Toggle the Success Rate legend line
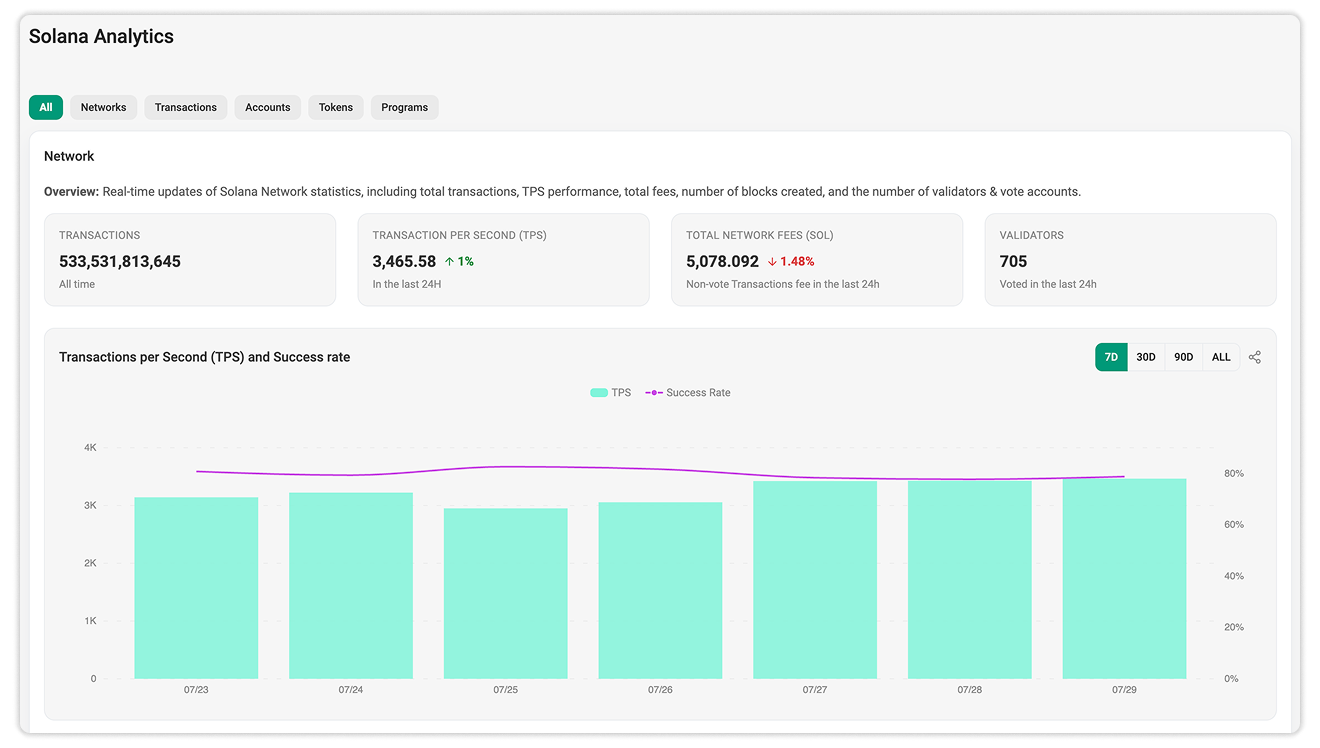The image size is (1320, 748). pyautogui.click(x=654, y=393)
